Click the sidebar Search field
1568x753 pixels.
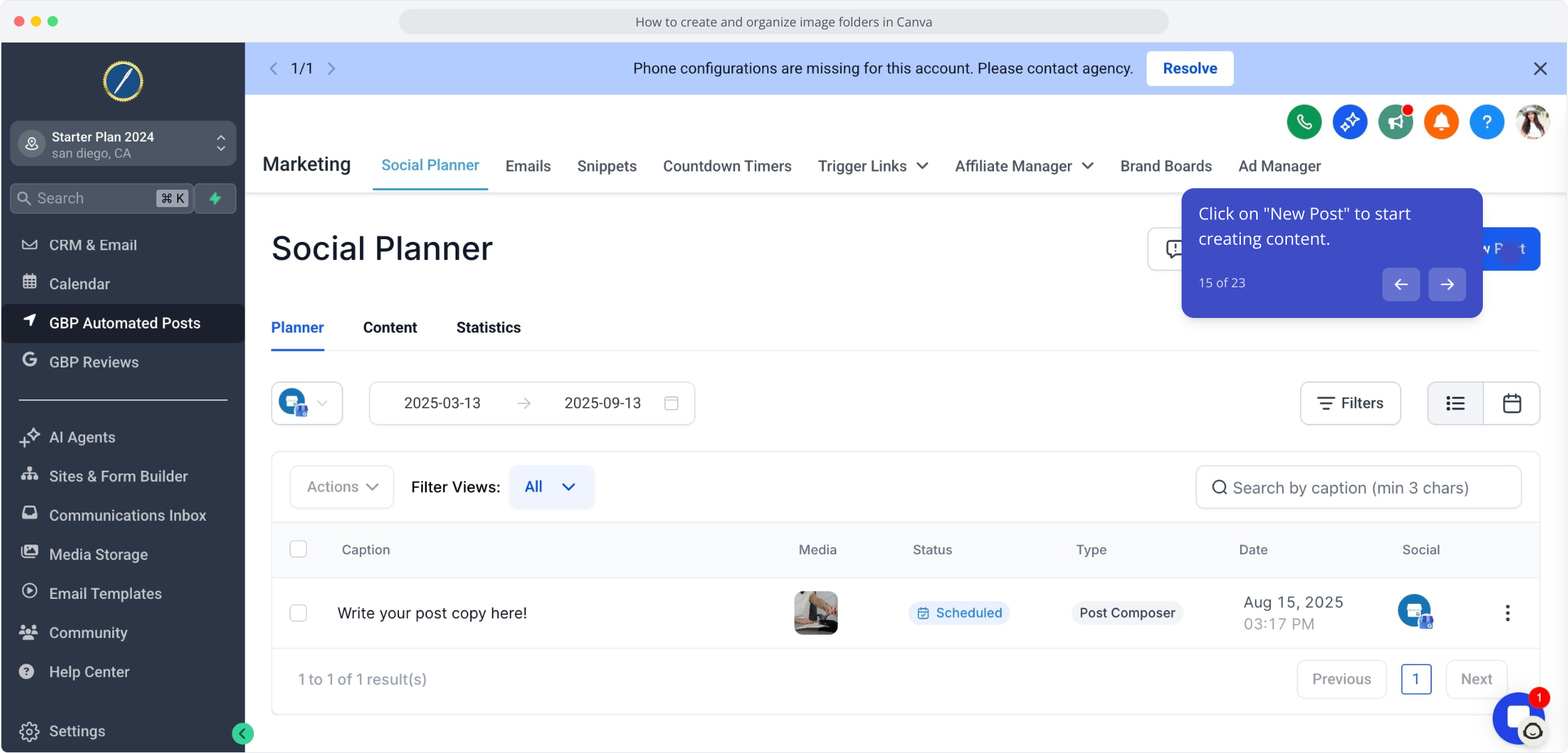[x=102, y=199]
